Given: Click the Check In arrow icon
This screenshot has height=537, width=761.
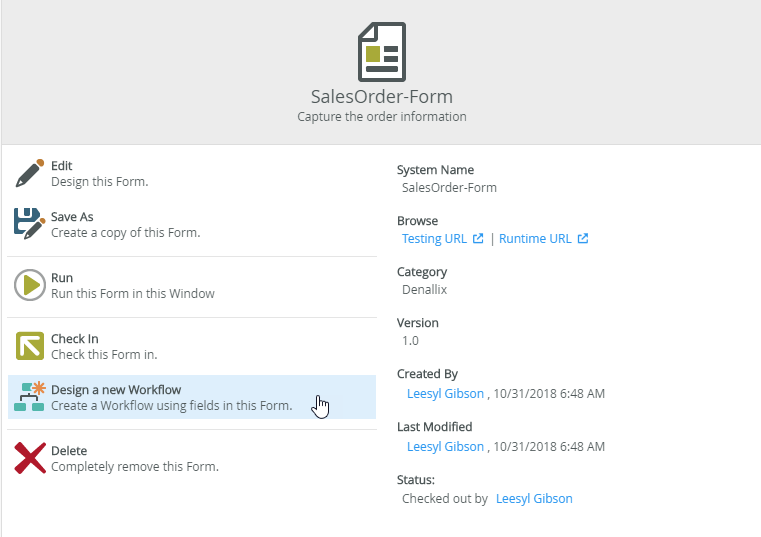Looking at the screenshot, I should (x=30, y=346).
